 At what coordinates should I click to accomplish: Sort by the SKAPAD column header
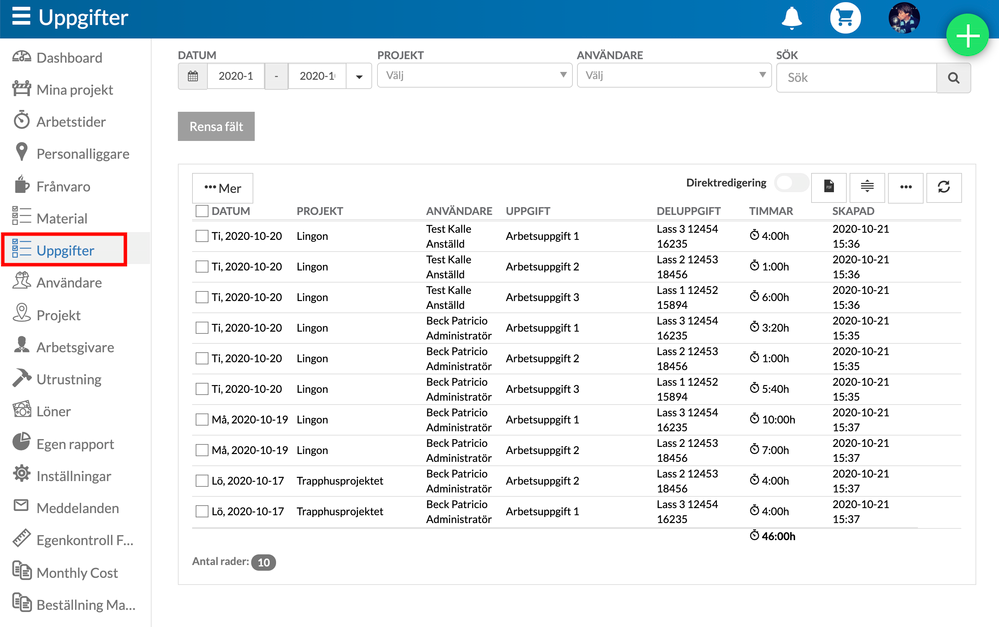[853, 211]
